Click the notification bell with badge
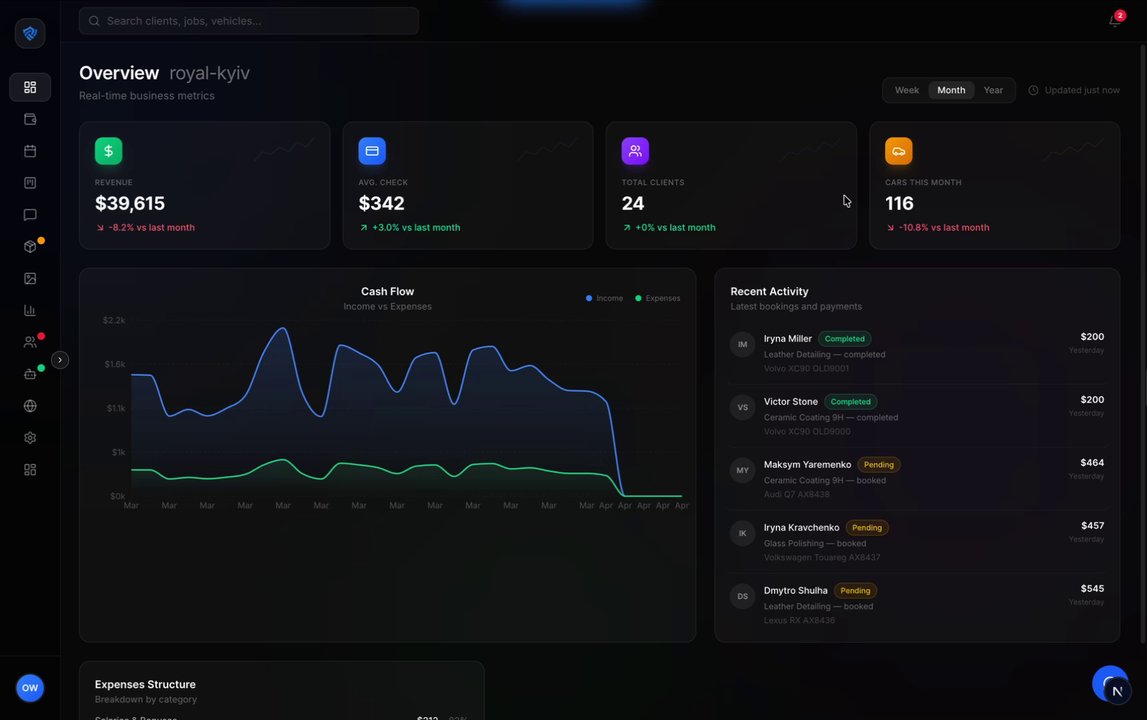 click(x=1115, y=20)
